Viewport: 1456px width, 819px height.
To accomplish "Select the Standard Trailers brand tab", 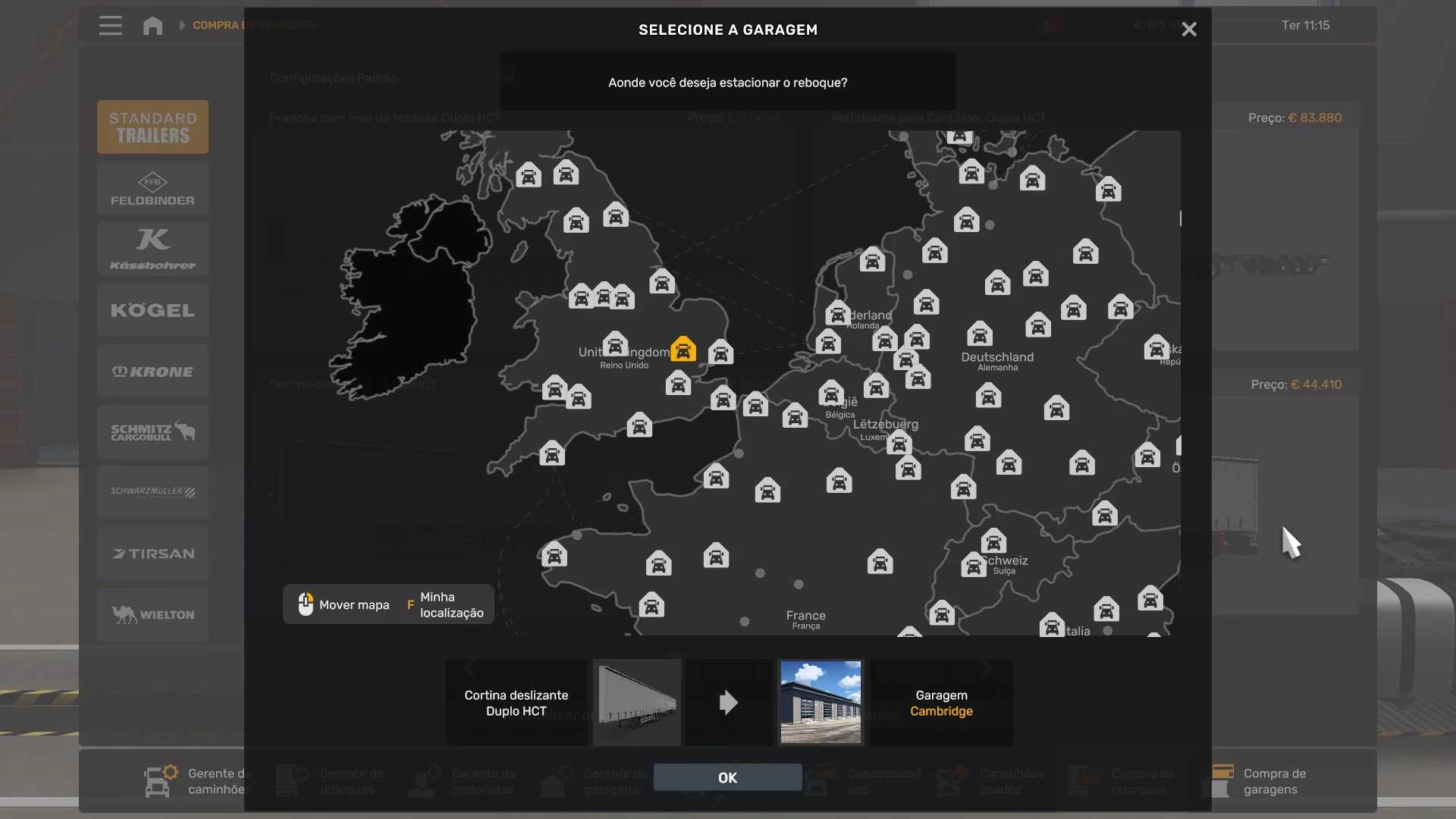I will [152, 127].
